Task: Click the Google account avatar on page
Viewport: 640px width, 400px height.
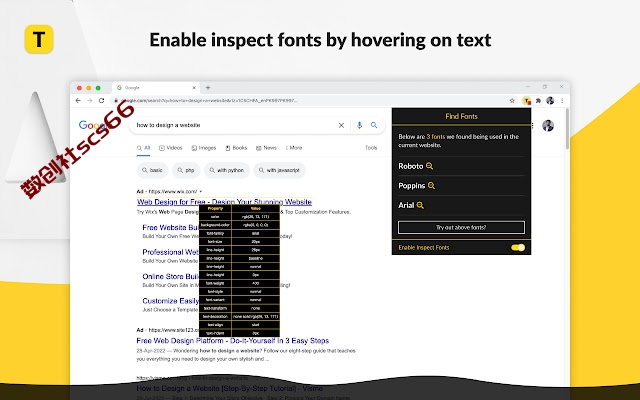Action: coord(548,126)
